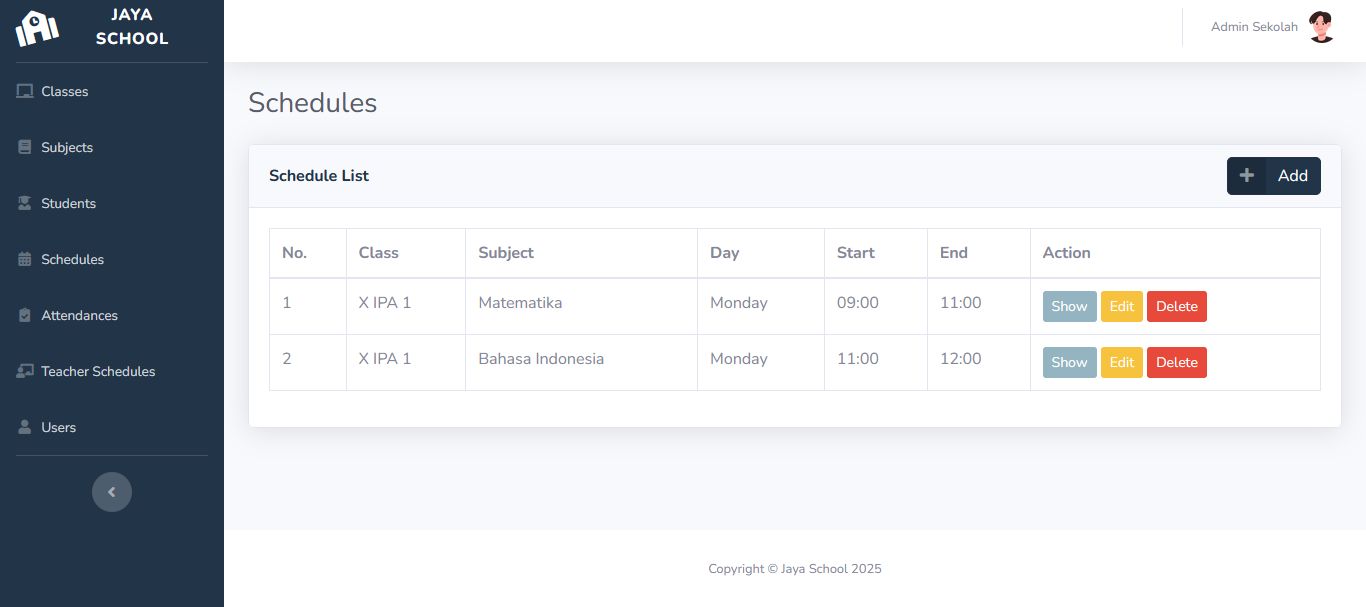
Task: Click the Subjects book icon in sidebar
Action: (25, 147)
